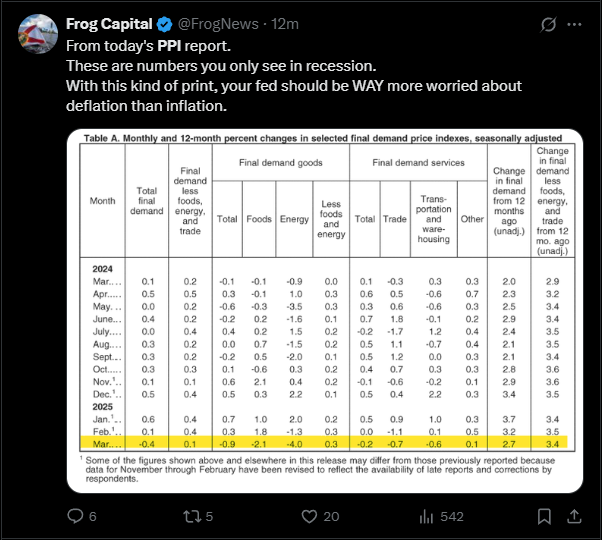Click the bold PPI keyword
This screenshot has width=602, height=540.
(x=169, y=46)
